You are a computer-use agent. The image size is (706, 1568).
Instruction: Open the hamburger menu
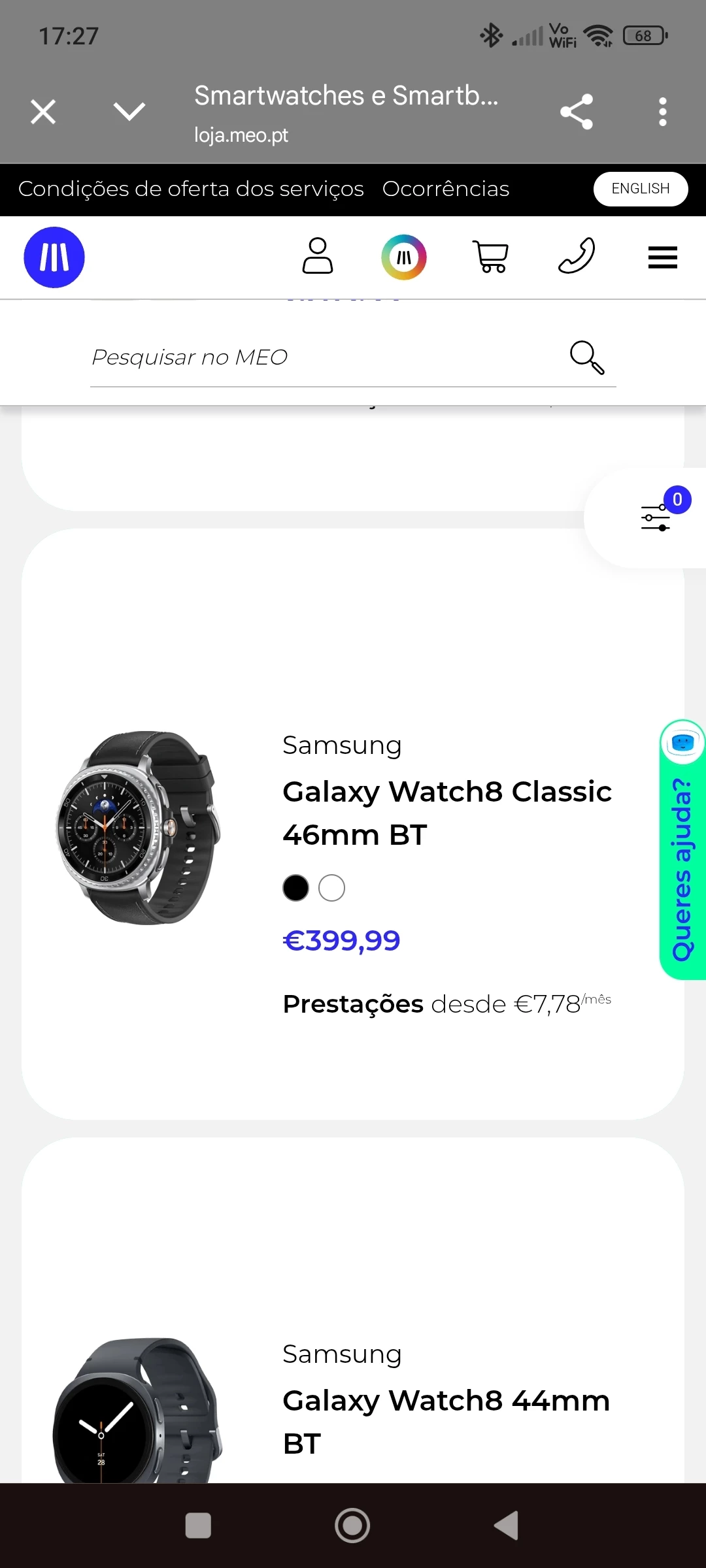point(663,257)
